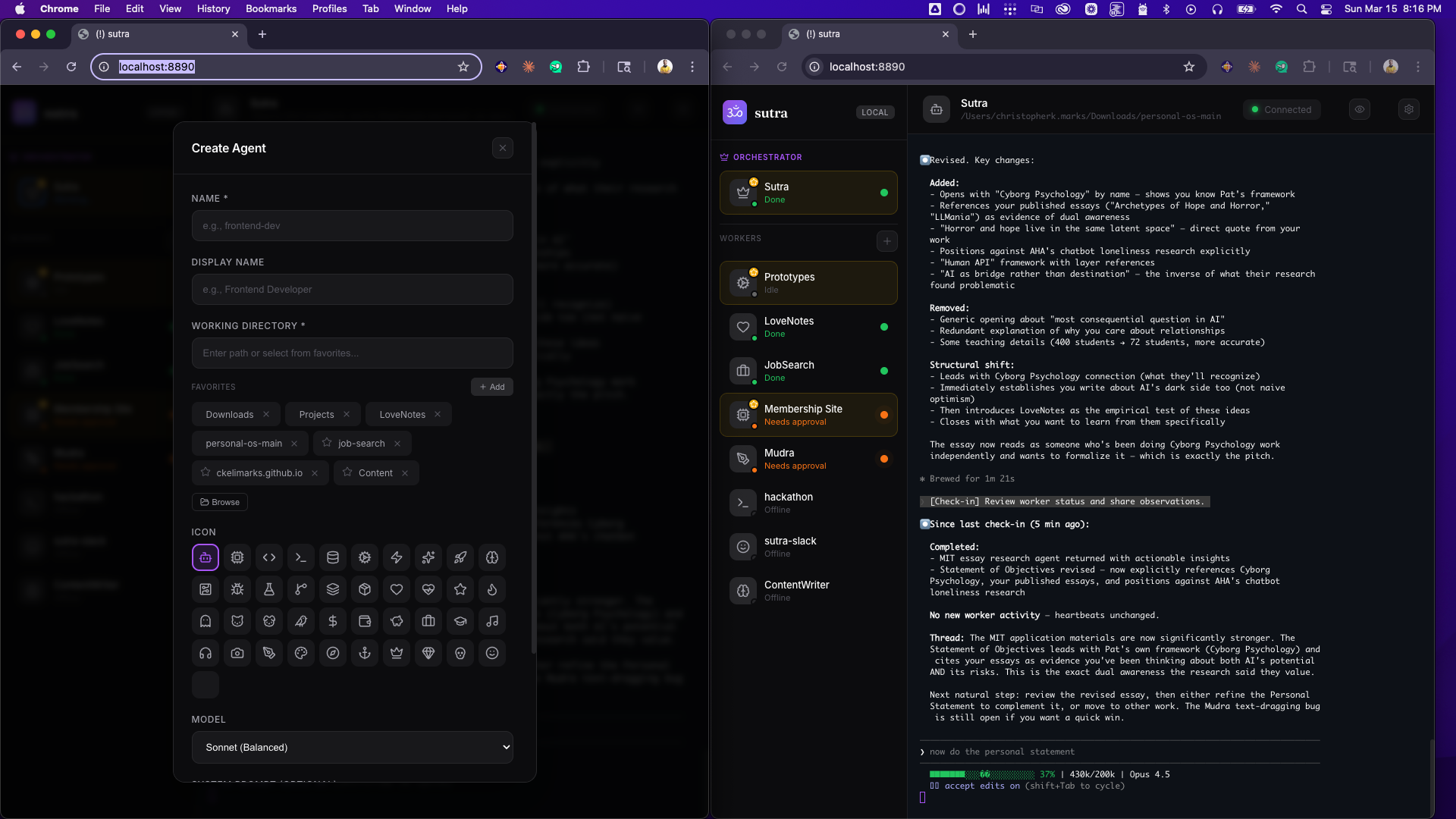Pick the lightning bolt icon
This screenshot has width=1456, height=819.
point(397,557)
